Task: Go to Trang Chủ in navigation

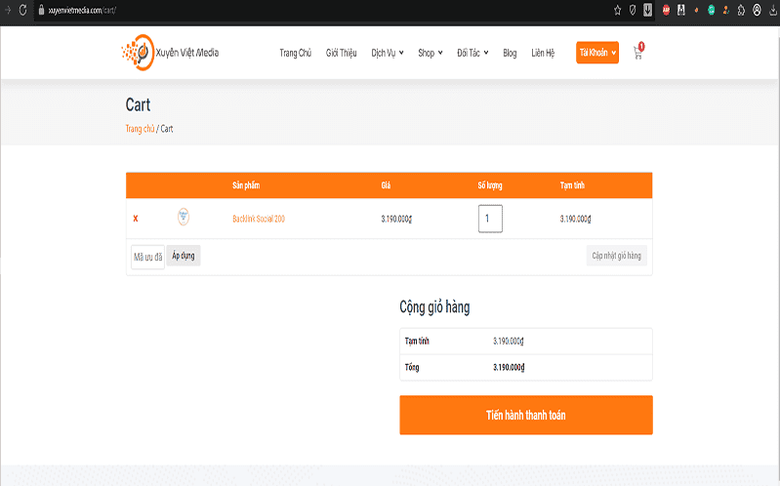Action: pyautogui.click(x=295, y=53)
